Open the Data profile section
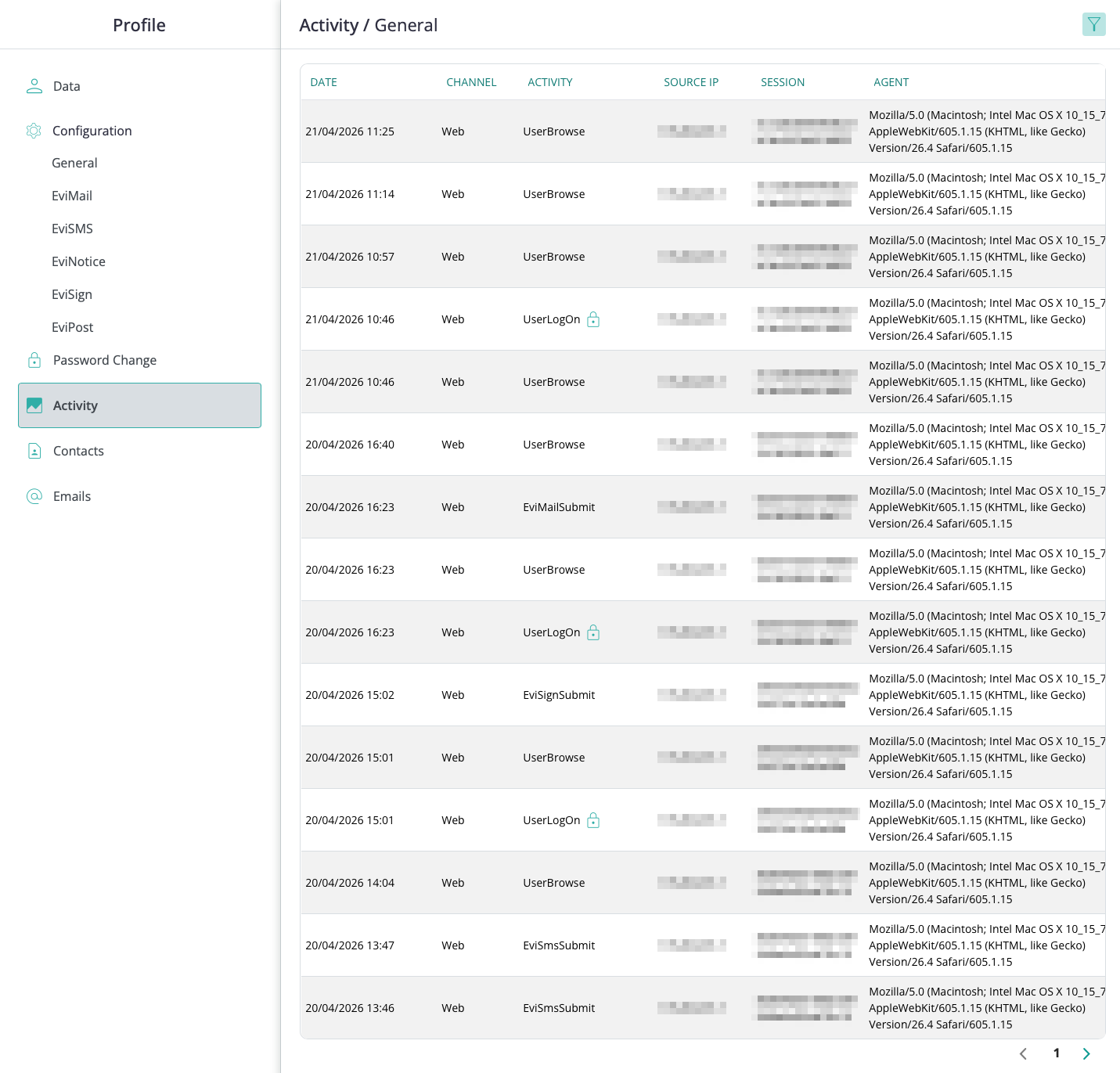Screen dimensions: 1120x1073 67,86
